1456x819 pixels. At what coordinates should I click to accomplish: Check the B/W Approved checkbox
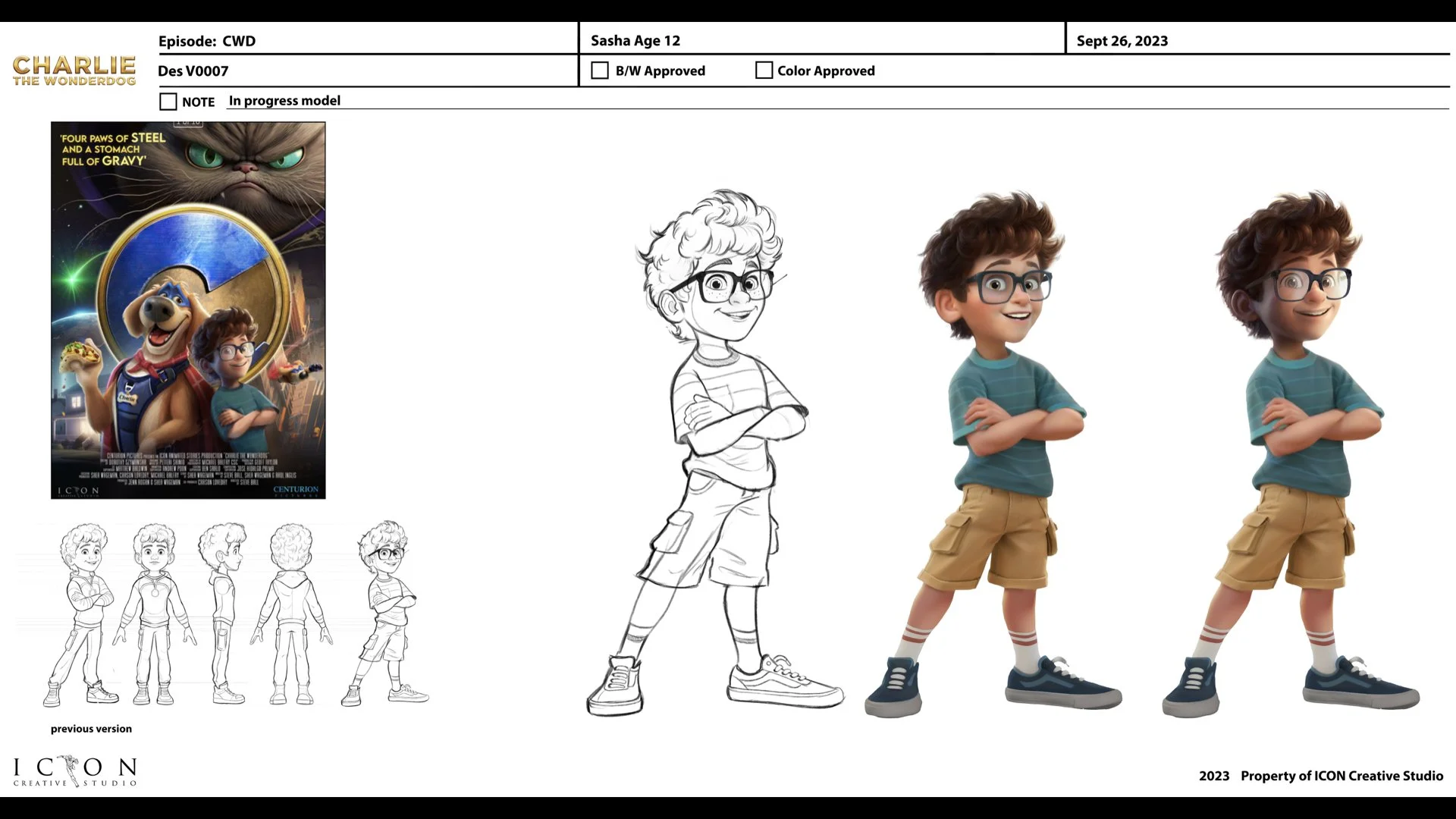[x=600, y=71]
